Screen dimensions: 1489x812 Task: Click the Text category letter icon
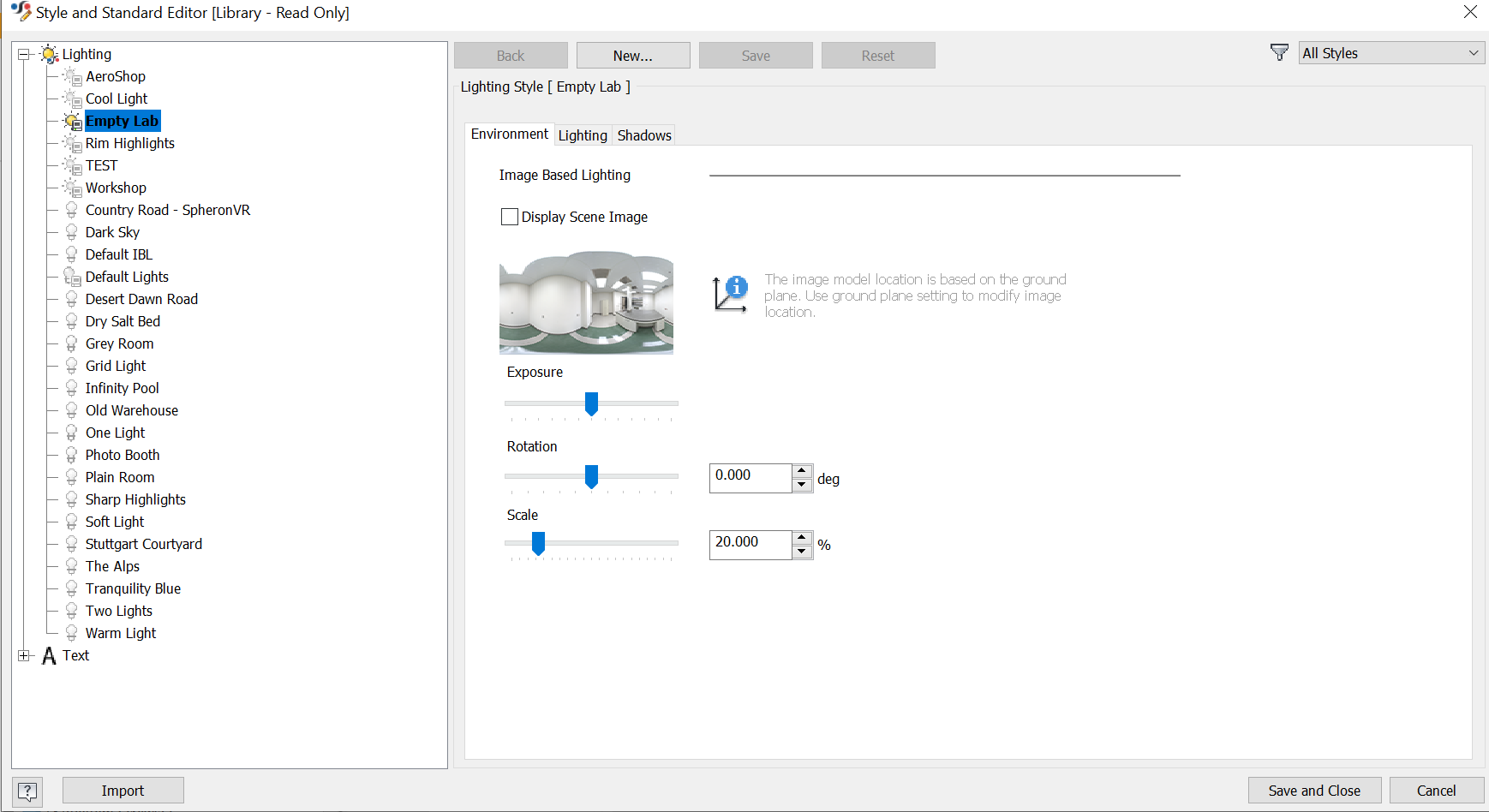coord(50,655)
